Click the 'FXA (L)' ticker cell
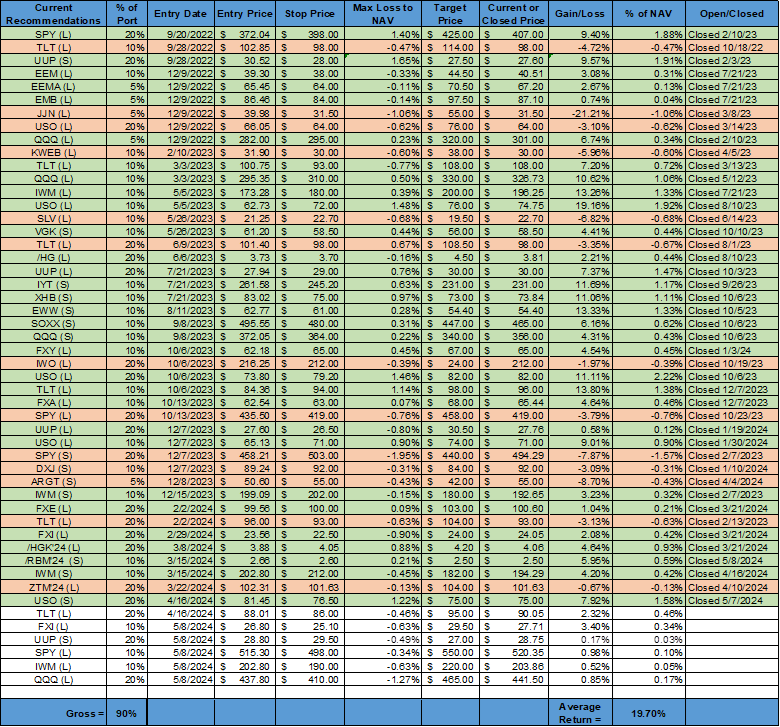780x727 pixels. pos(53,403)
